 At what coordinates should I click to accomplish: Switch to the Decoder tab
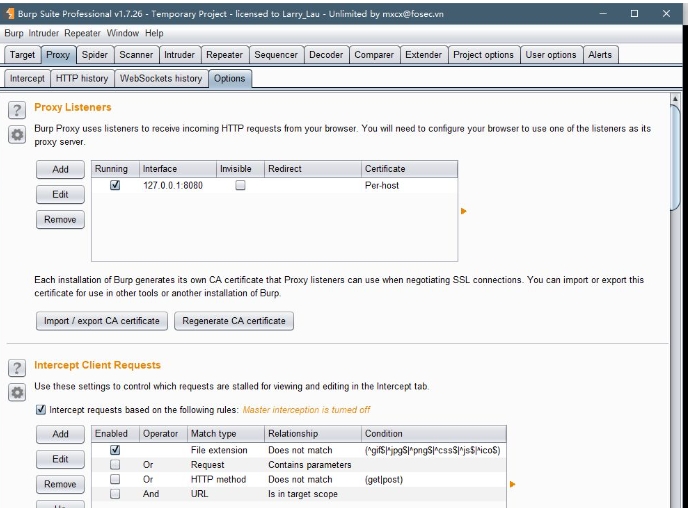click(x=326, y=55)
